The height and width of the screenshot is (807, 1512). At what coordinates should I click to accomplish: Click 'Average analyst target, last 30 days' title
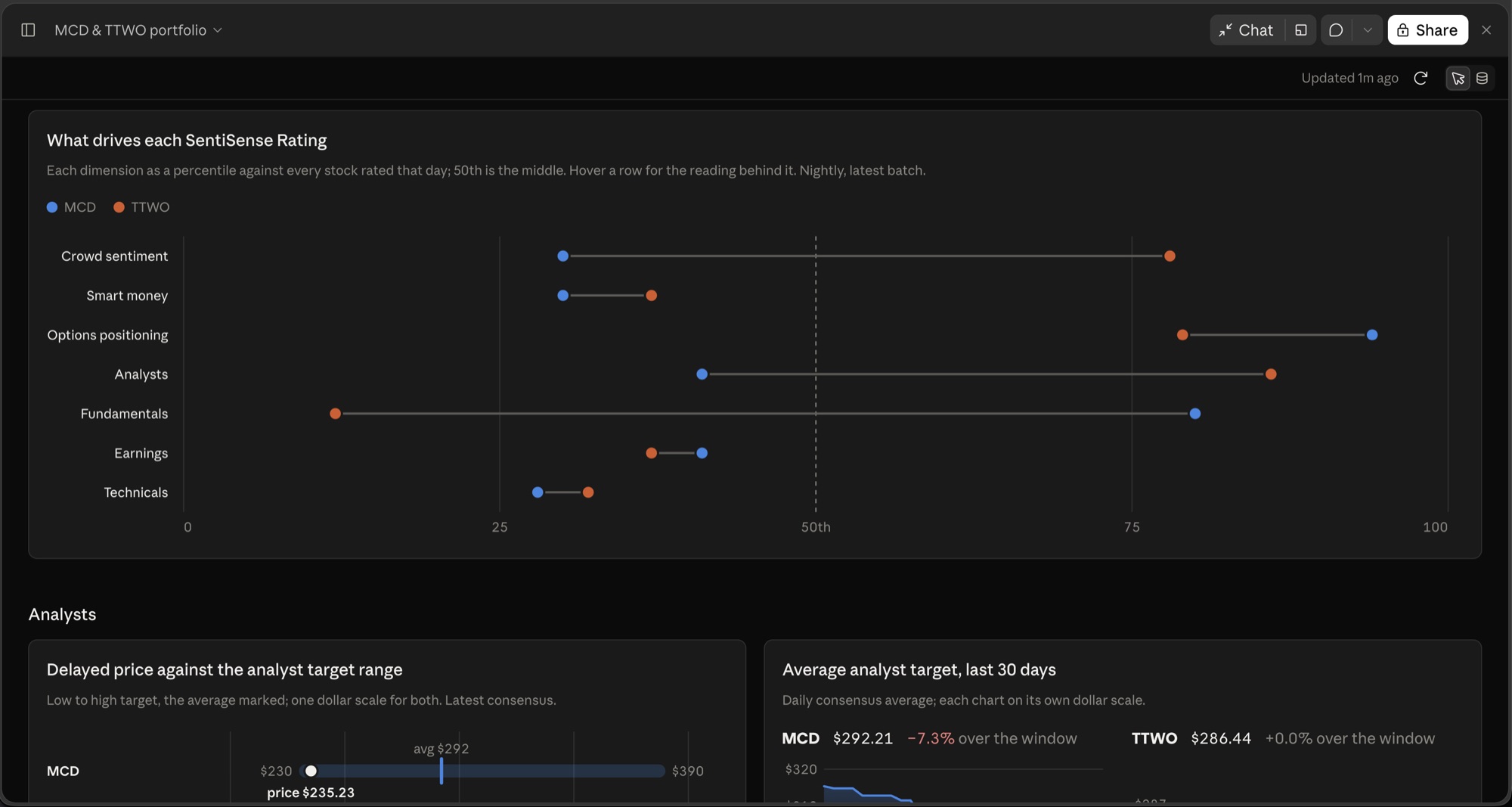[x=919, y=670]
